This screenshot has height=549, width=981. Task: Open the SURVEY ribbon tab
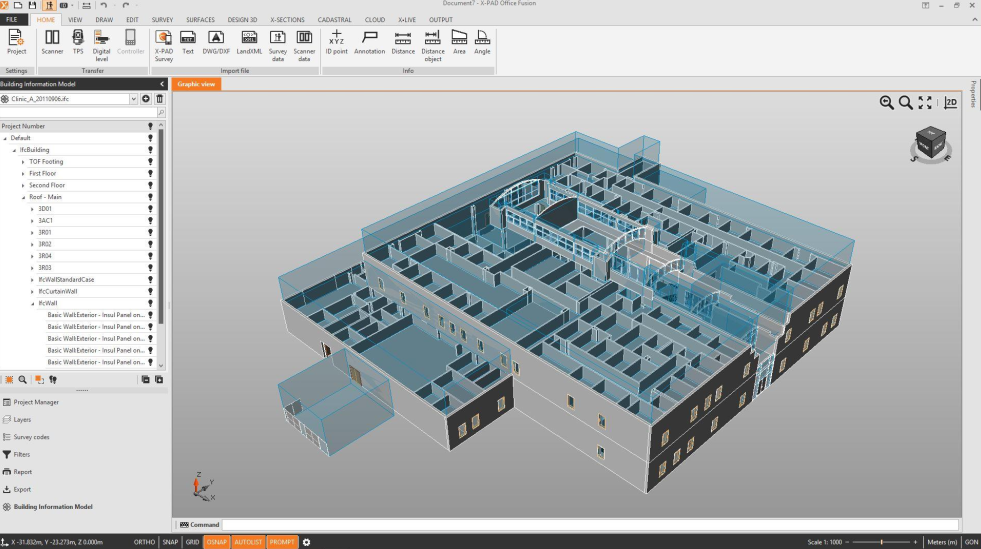coord(162,19)
